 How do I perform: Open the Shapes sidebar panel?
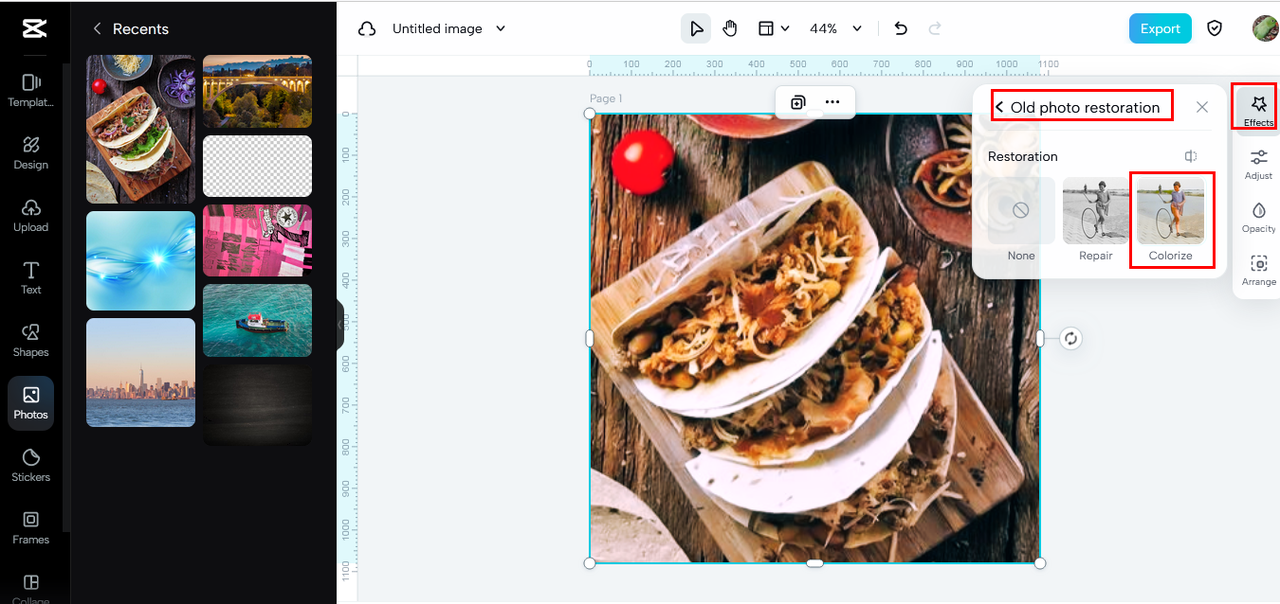(31, 339)
